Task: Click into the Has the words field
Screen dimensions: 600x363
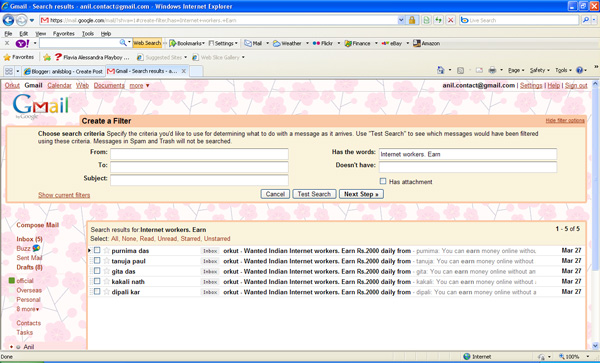Action: click(x=468, y=154)
